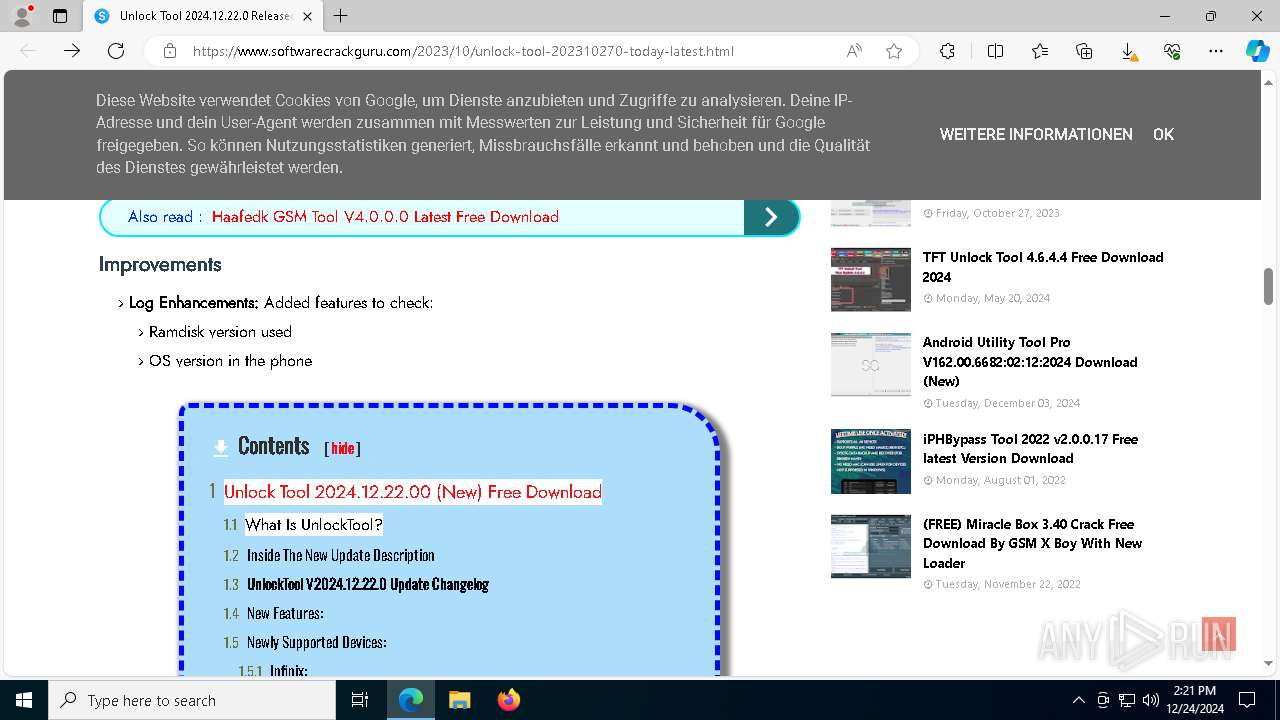Open Browser essentials icon
The image size is (1280, 720).
1172,51
